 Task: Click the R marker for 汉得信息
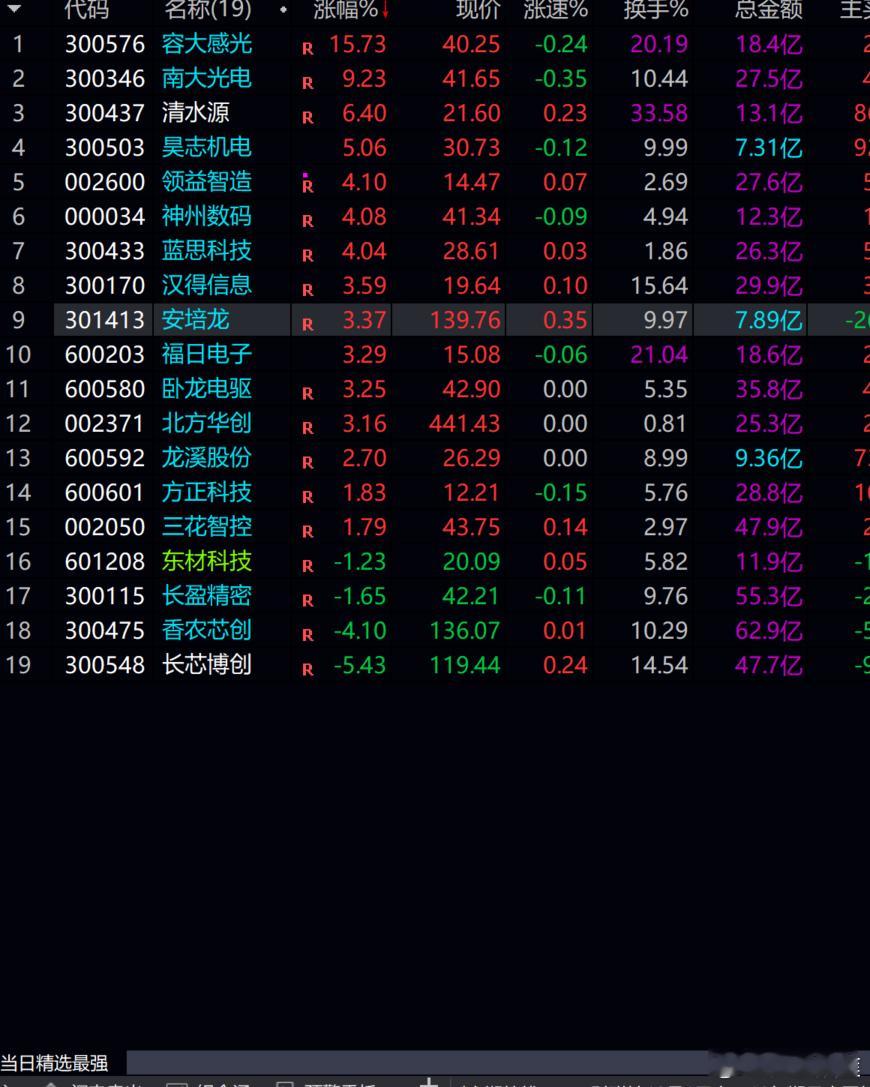pos(308,290)
